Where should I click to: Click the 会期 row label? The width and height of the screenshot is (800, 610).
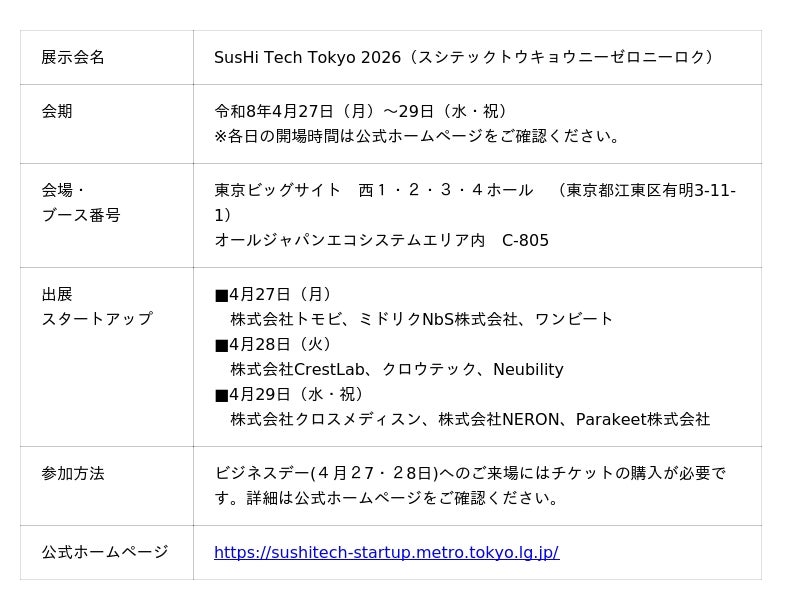tap(57, 111)
